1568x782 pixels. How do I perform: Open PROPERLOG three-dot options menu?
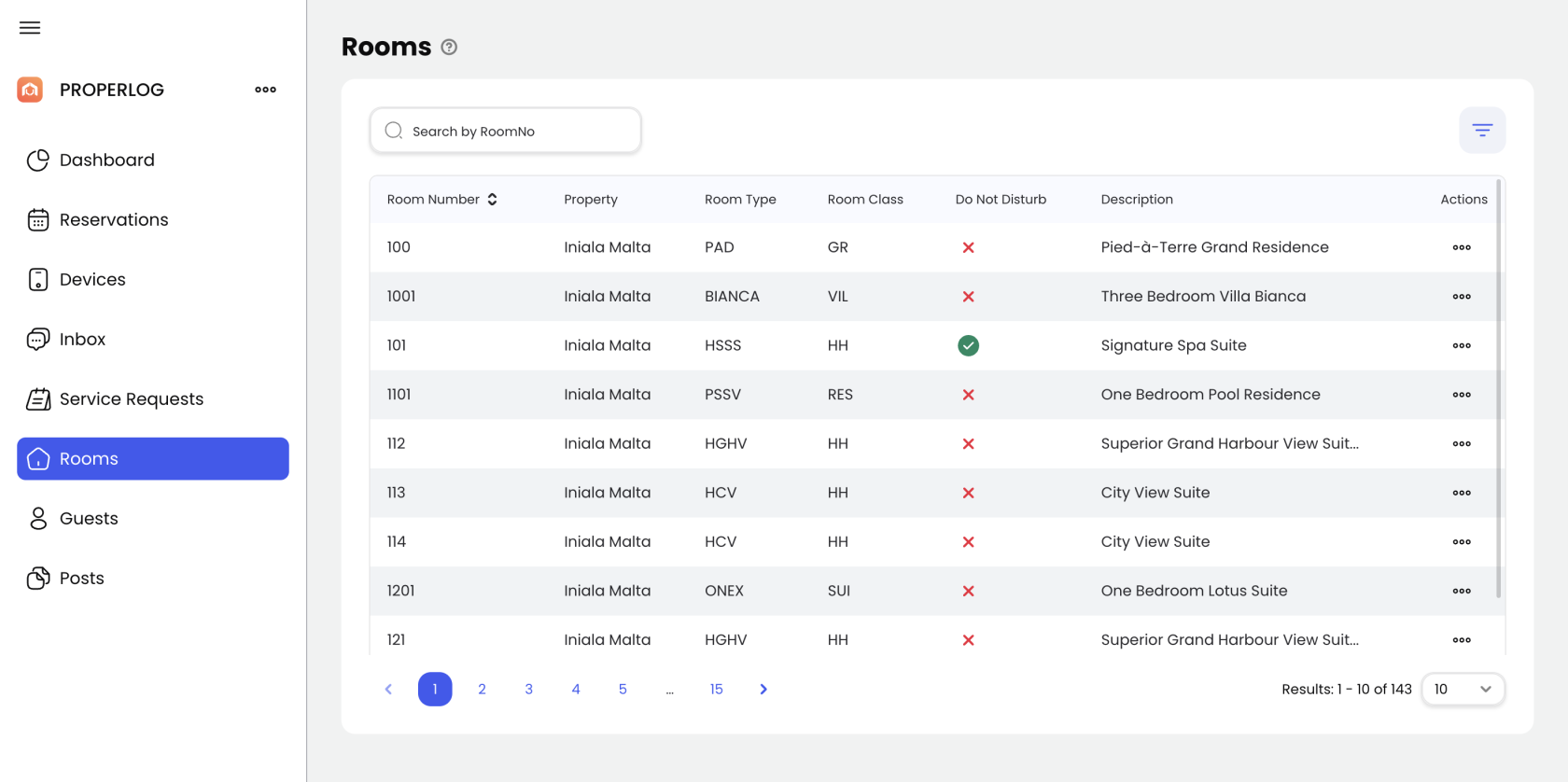pyautogui.click(x=265, y=90)
